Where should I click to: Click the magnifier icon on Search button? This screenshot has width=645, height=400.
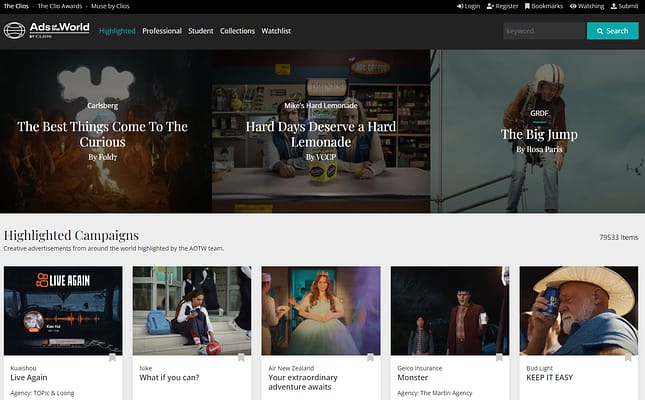pos(600,31)
